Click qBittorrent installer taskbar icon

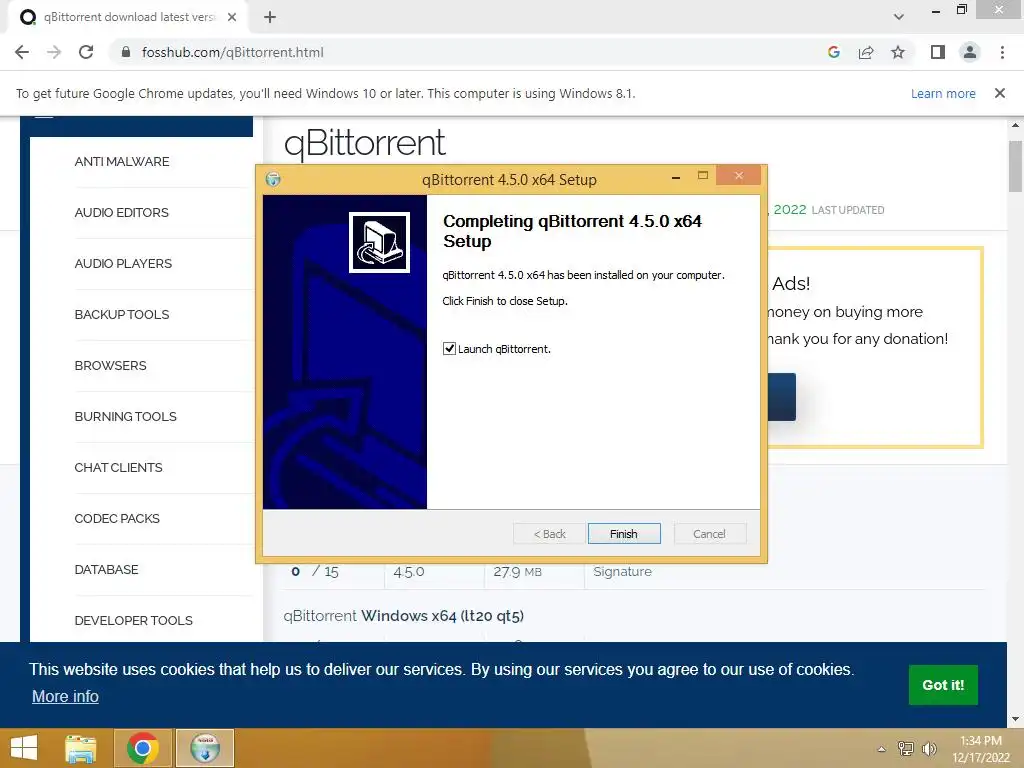205,748
